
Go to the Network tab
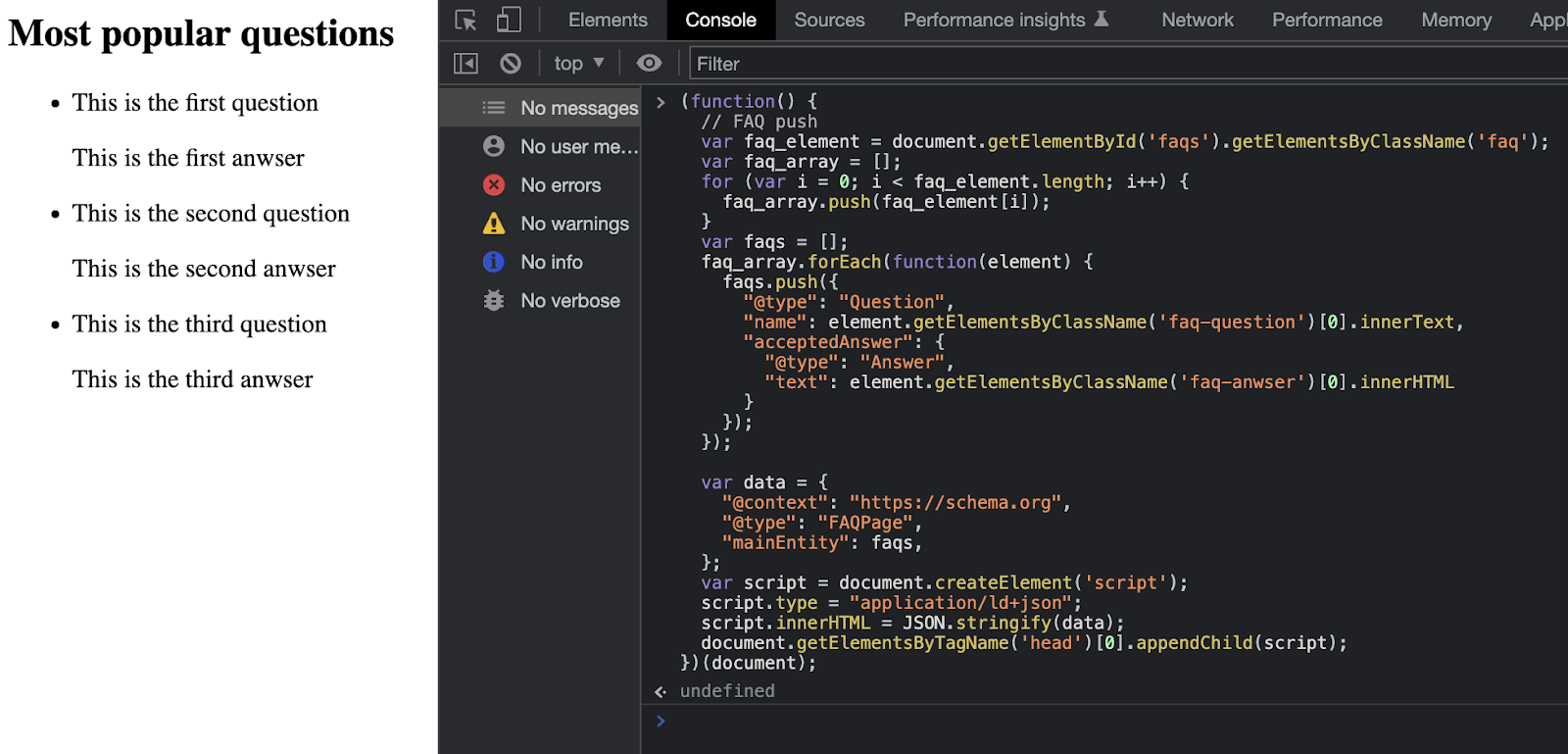click(1197, 21)
